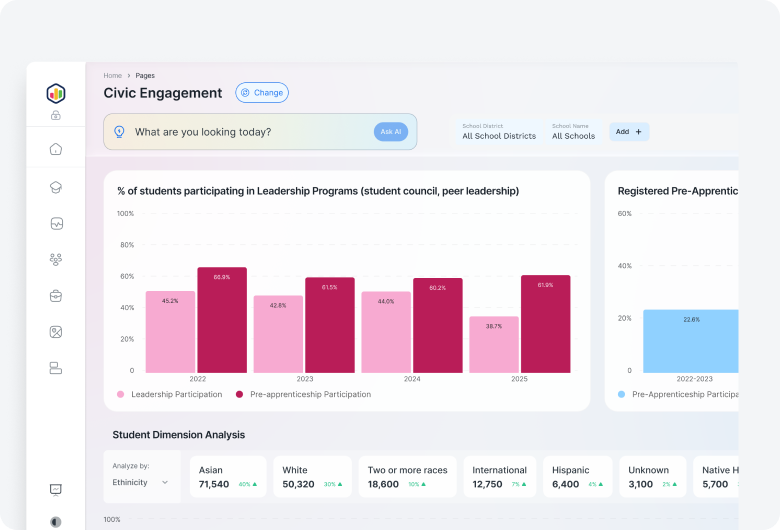Go to Home in the breadcrumb

pos(112,76)
